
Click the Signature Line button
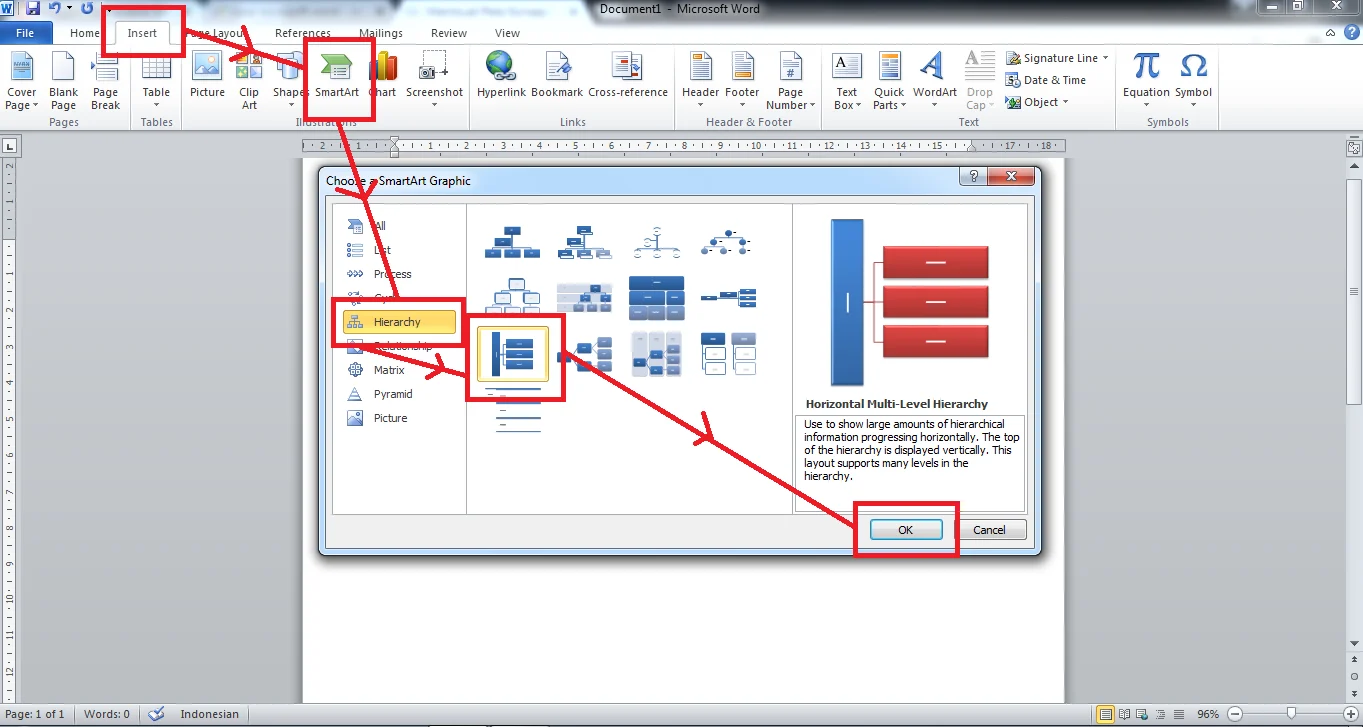1057,58
